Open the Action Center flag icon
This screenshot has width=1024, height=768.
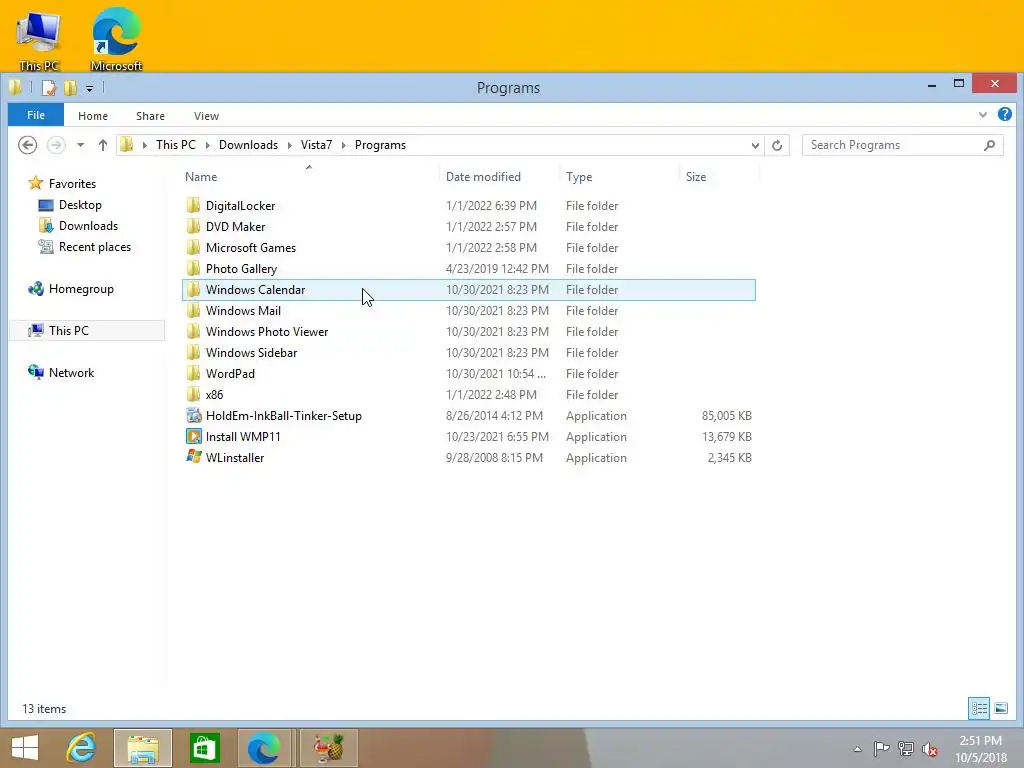coord(881,749)
